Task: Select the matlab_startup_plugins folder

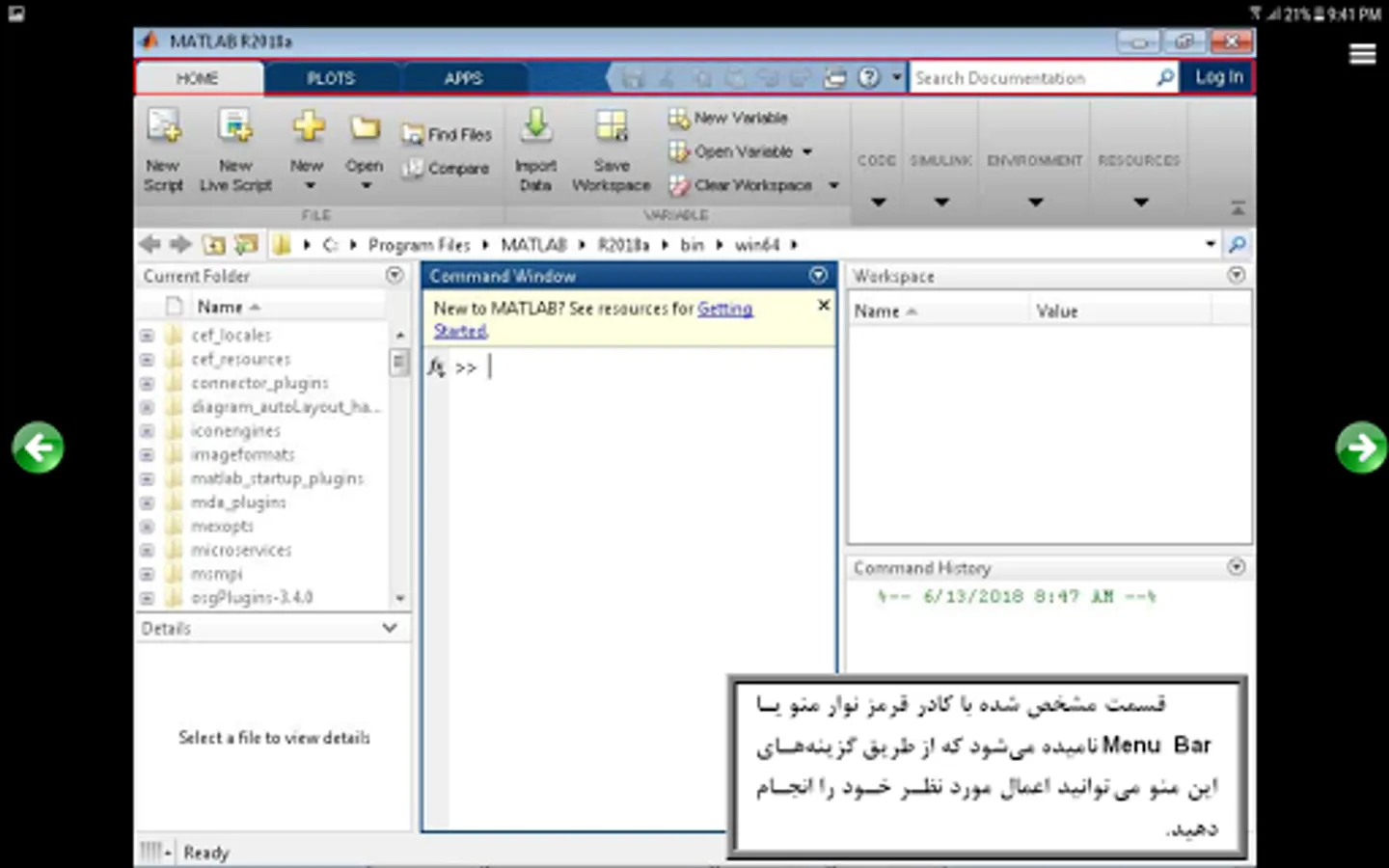Action: pyautogui.click(x=277, y=478)
